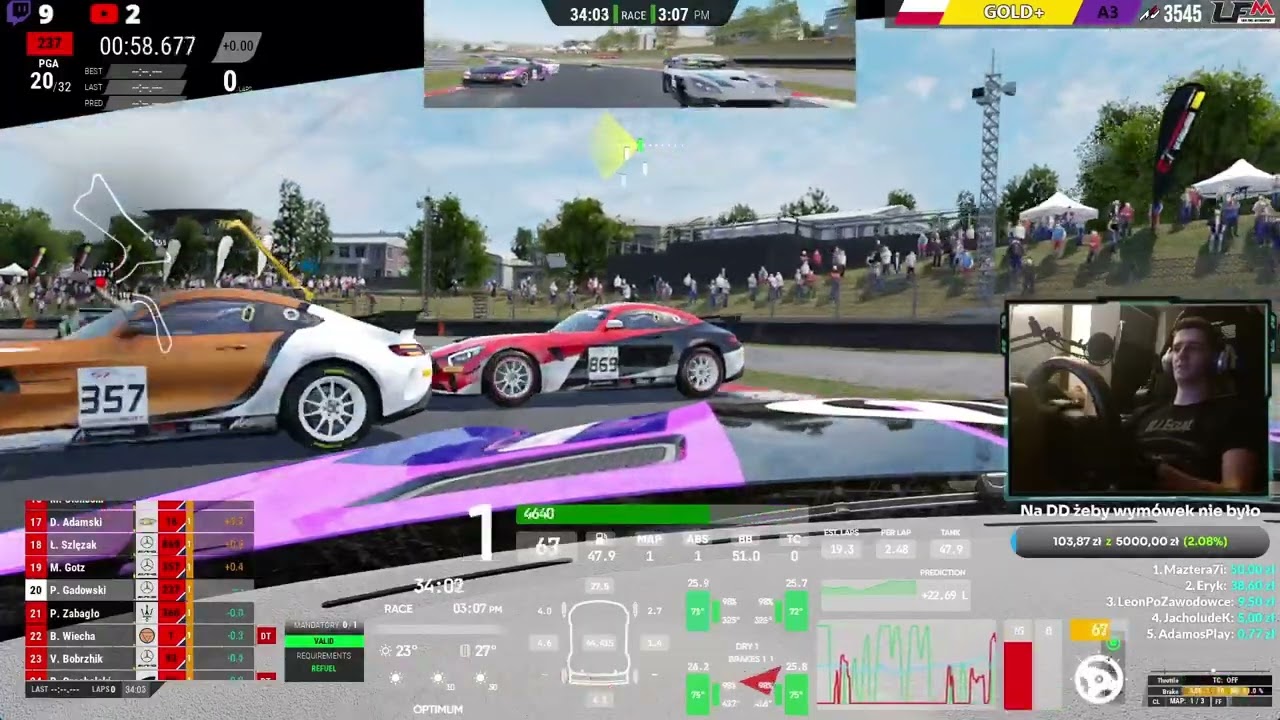Screen dimensions: 1280x720
Task: Click the car damage outline diagram
Action: click(x=599, y=643)
